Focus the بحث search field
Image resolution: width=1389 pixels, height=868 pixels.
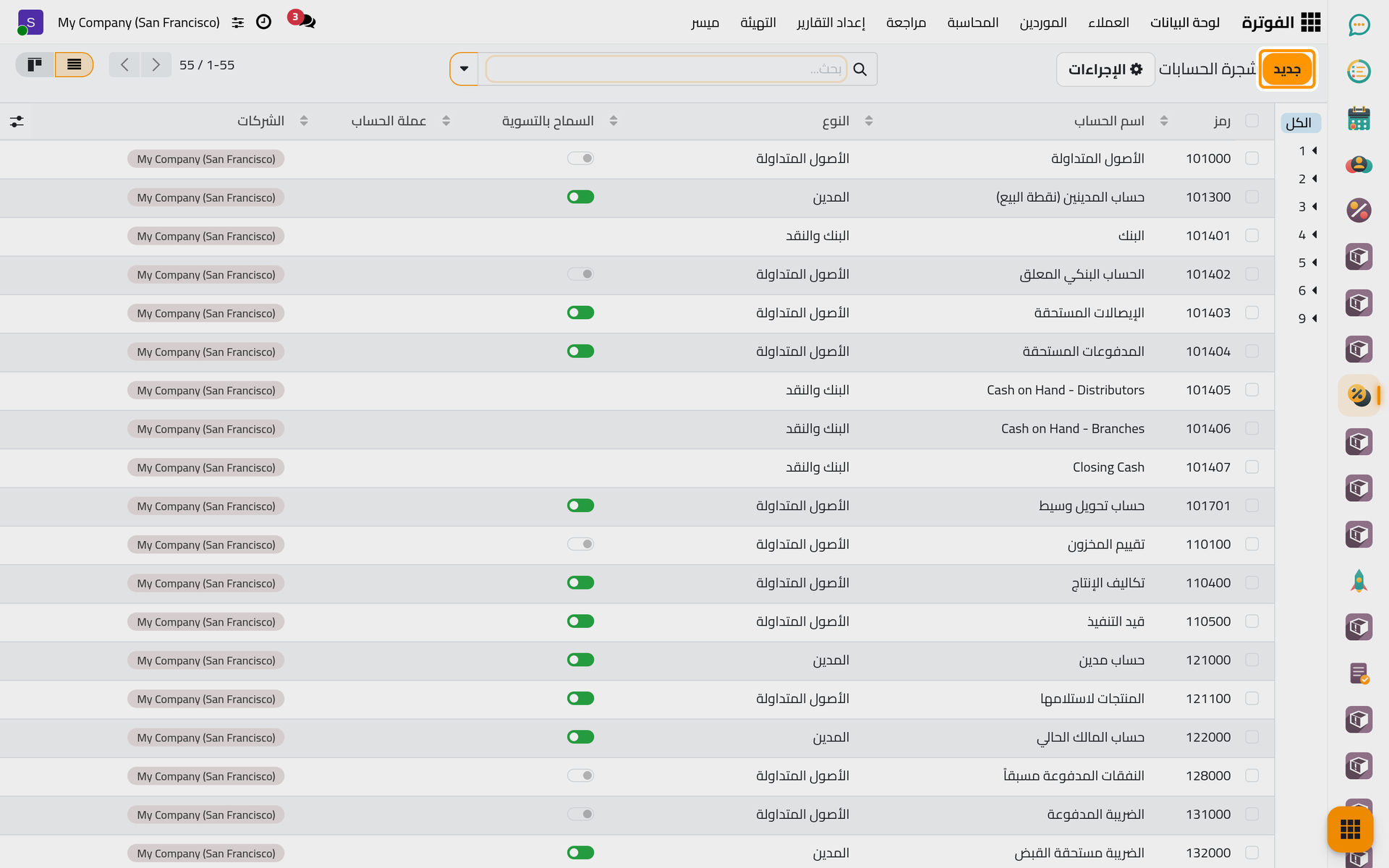(666, 69)
